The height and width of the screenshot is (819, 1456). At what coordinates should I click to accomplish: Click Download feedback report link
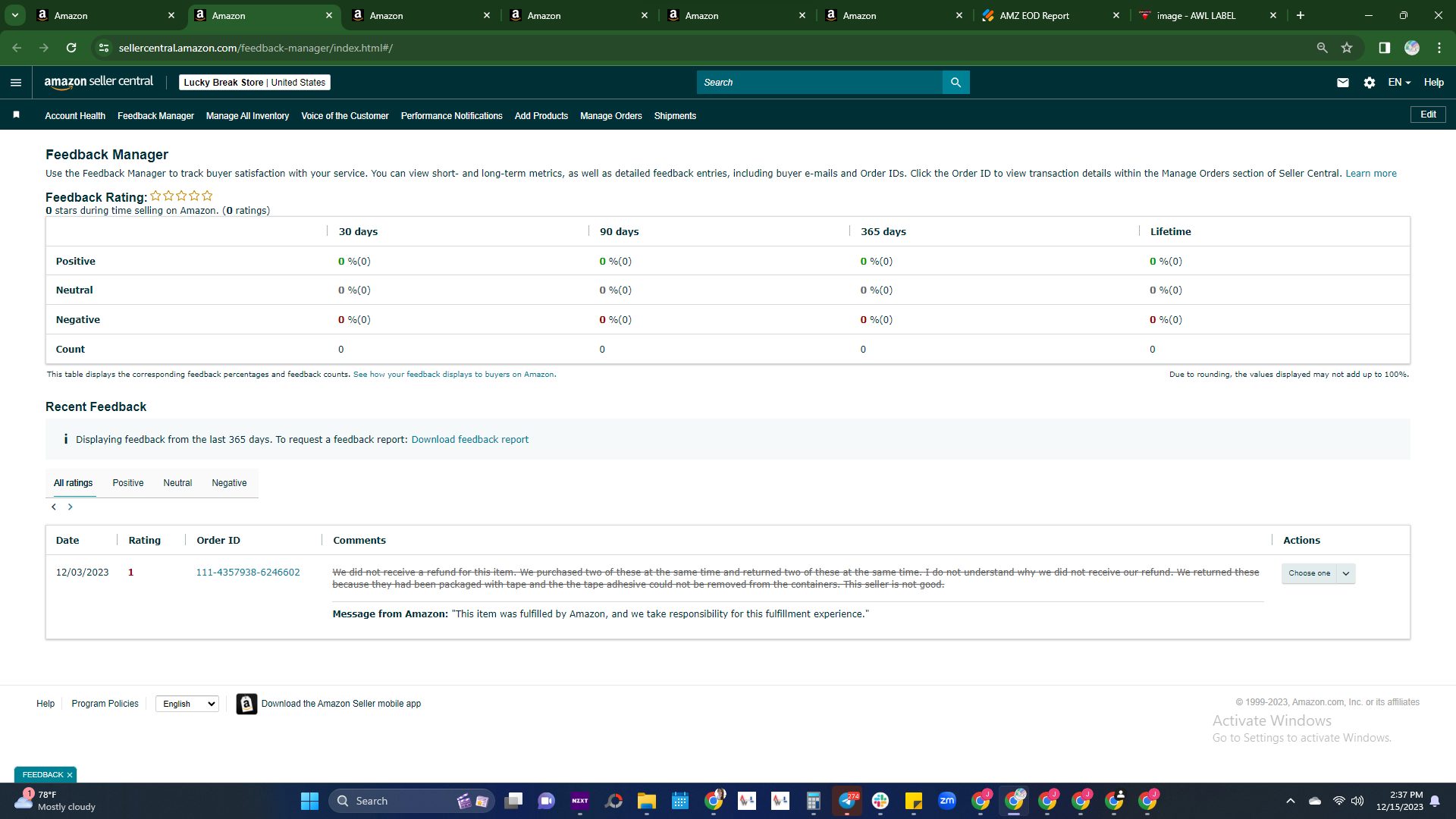[470, 440]
